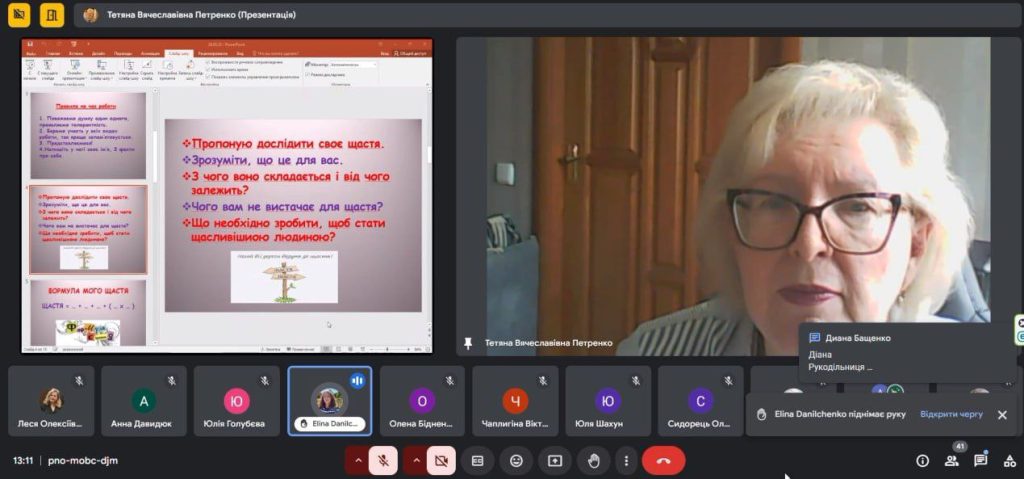Open meeting details info icon
This screenshot has height=479, width=1024.
[922, 461]
